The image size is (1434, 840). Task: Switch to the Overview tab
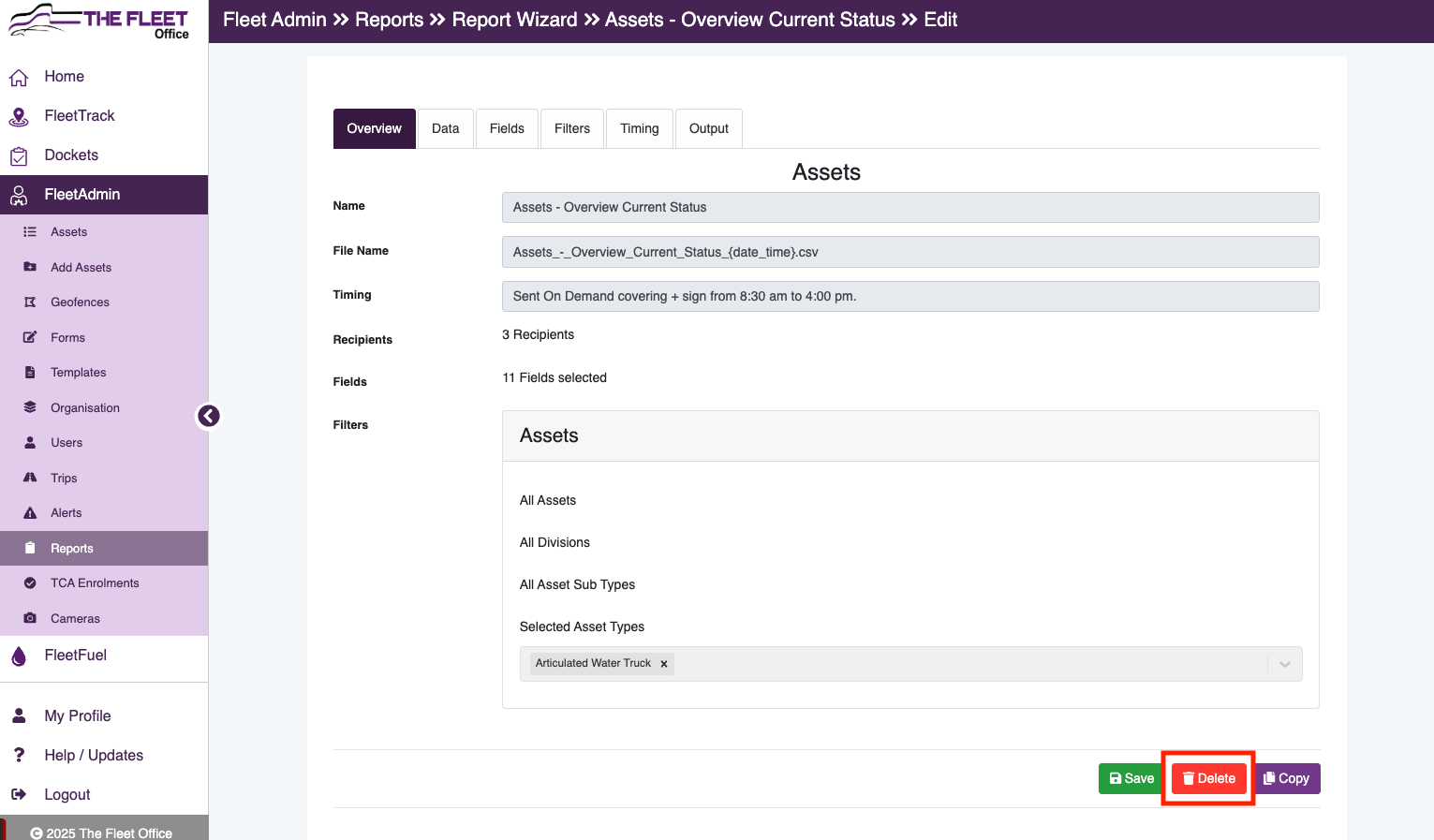click(375, 128)
